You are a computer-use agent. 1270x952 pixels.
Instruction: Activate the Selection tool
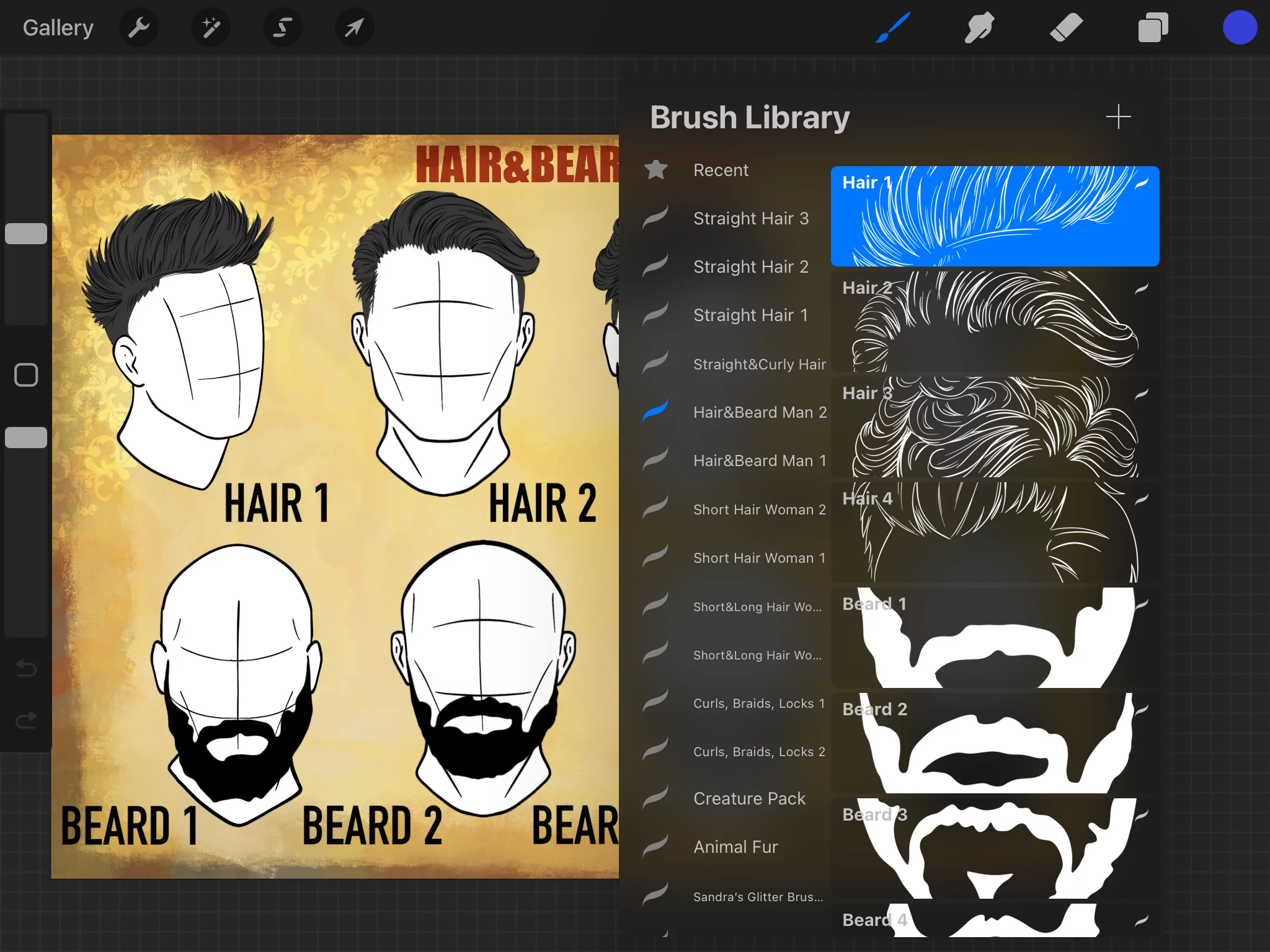click(x=283, y=27)
